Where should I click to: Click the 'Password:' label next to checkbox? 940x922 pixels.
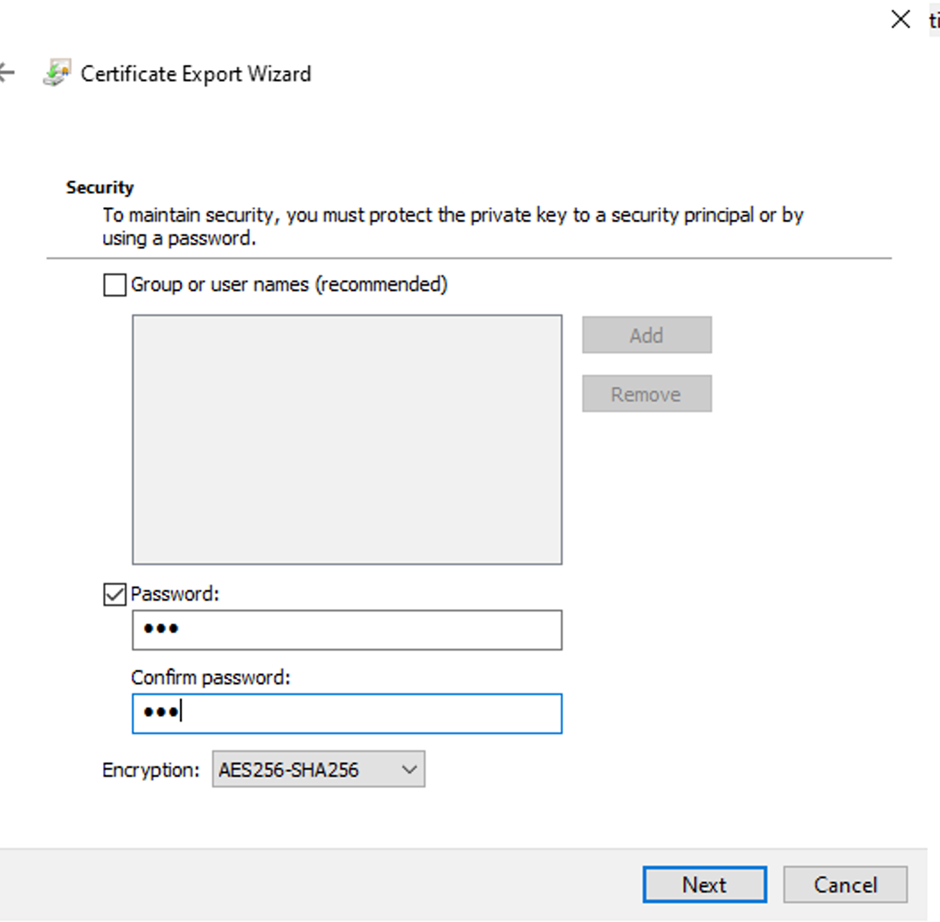[x=175, y=594]
